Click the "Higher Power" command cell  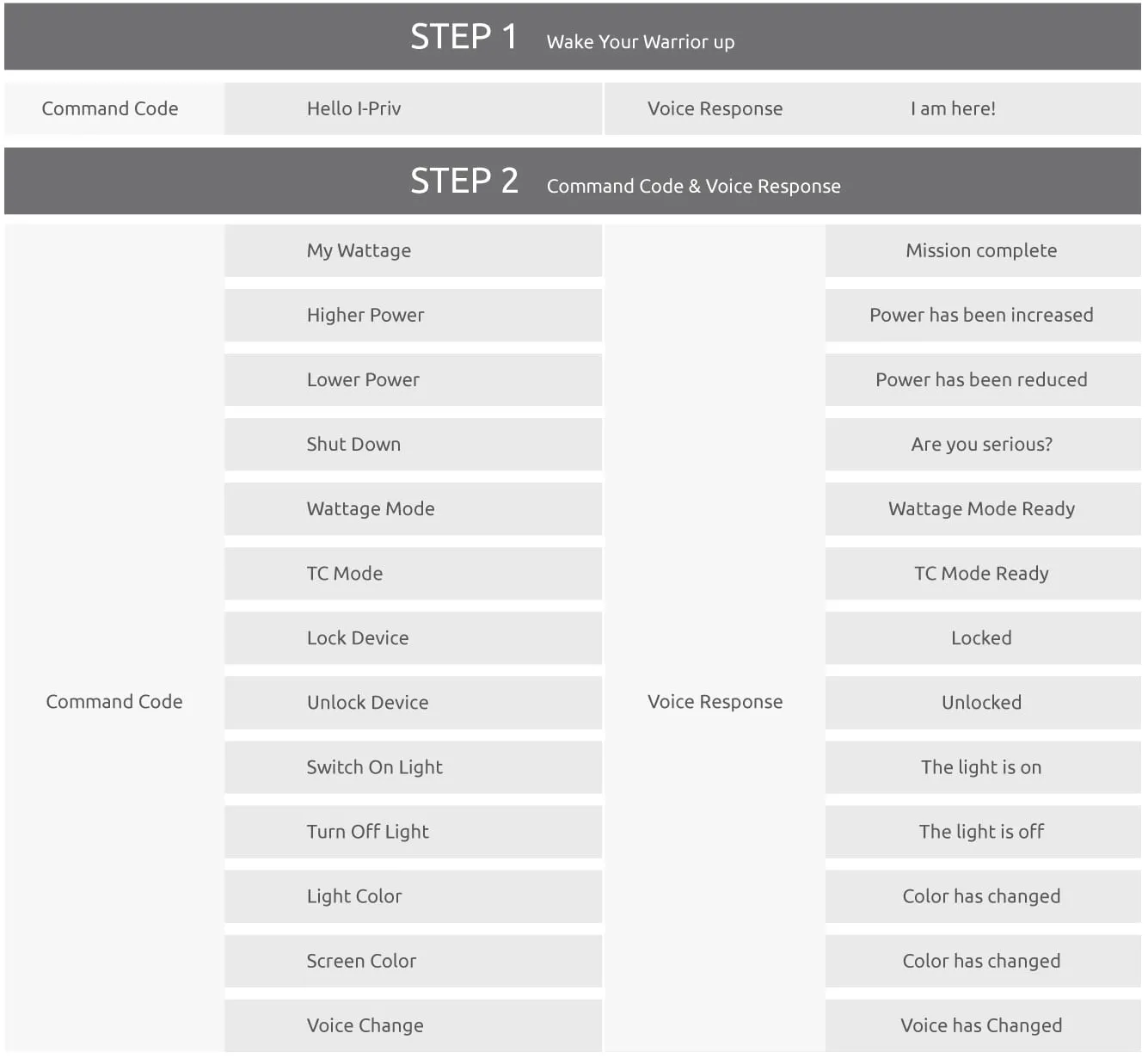(413, 316)
